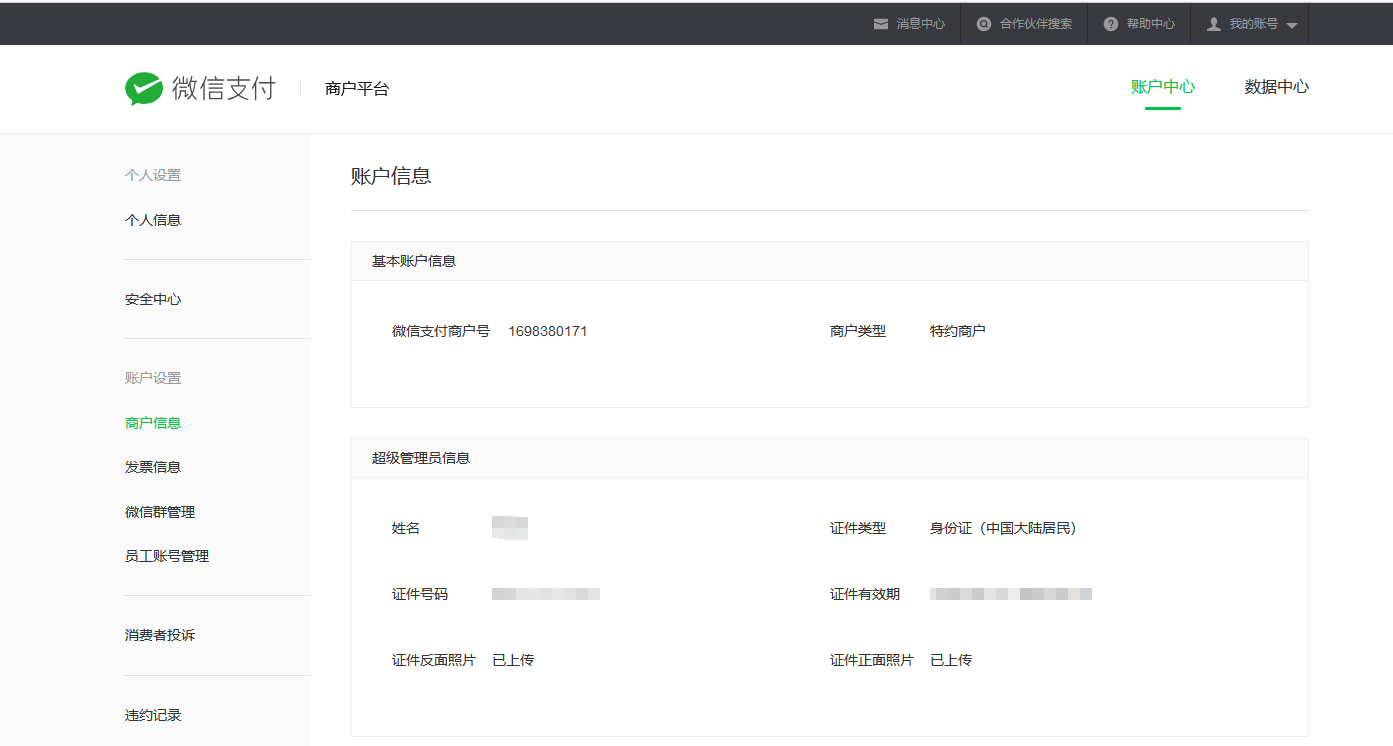
Task: Click the 商户类型 label
Action: [x=858, y=331]
